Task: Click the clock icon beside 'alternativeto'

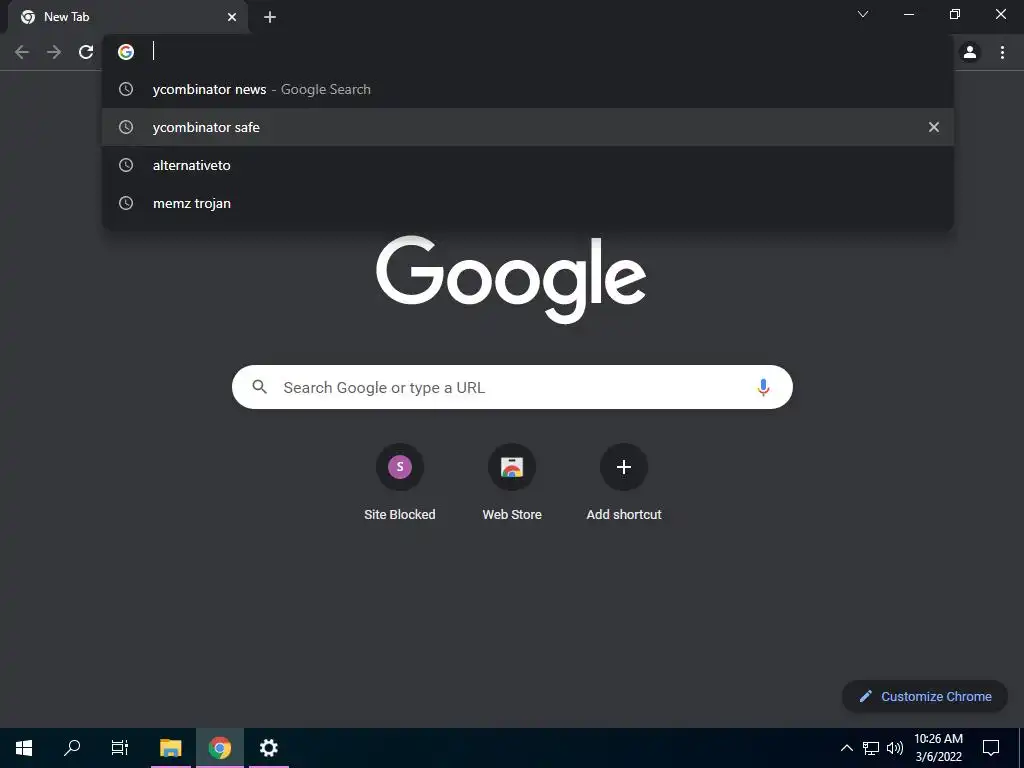Action: tap(126, 165)
